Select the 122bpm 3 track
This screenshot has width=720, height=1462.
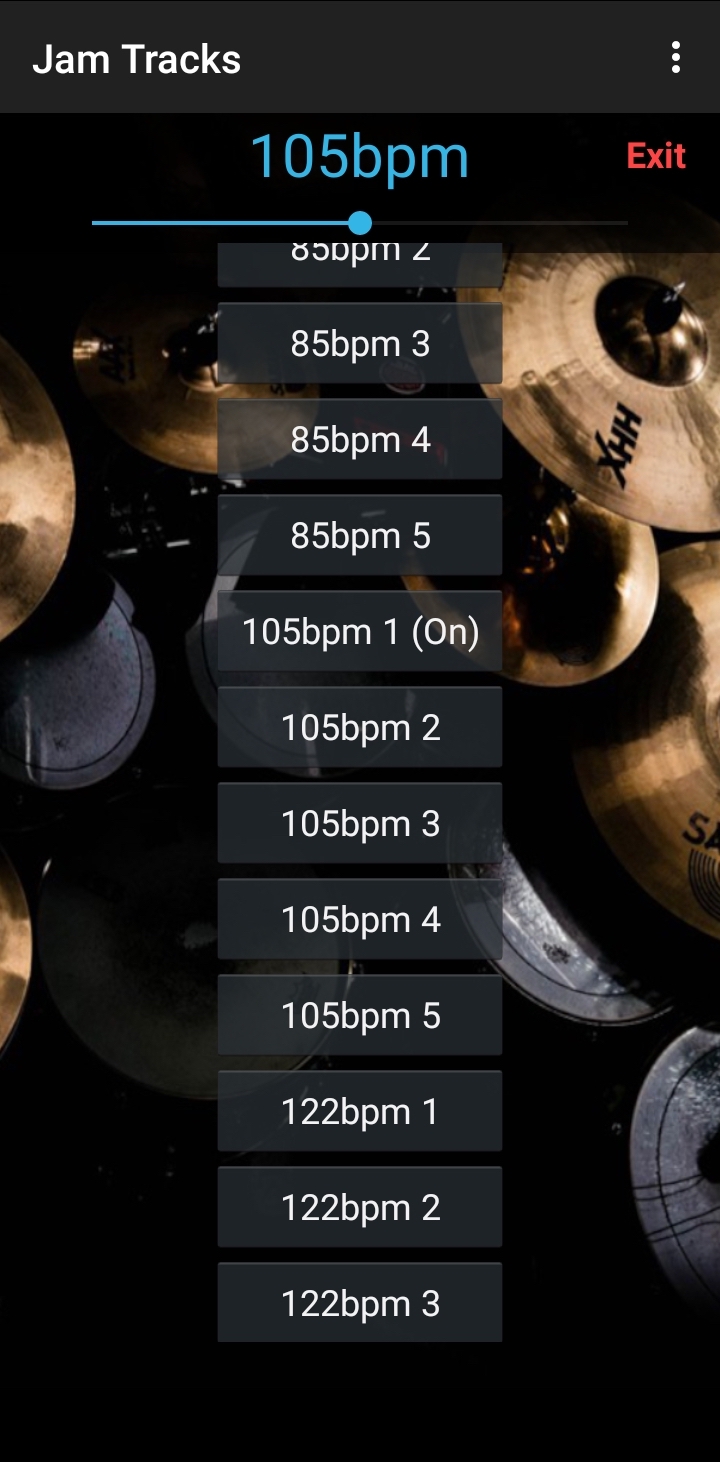(360, 1302)
